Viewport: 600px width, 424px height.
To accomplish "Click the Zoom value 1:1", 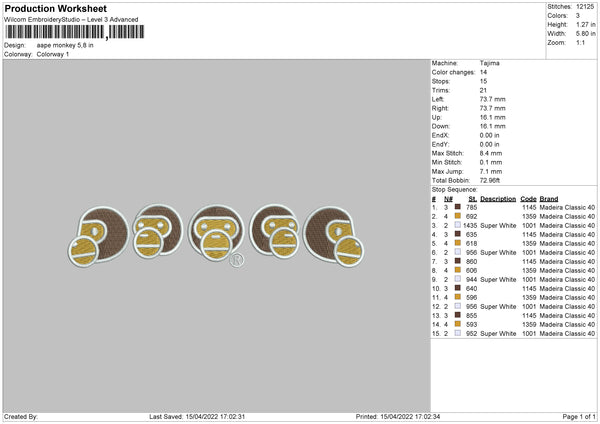I will click(x=580, y=42).
